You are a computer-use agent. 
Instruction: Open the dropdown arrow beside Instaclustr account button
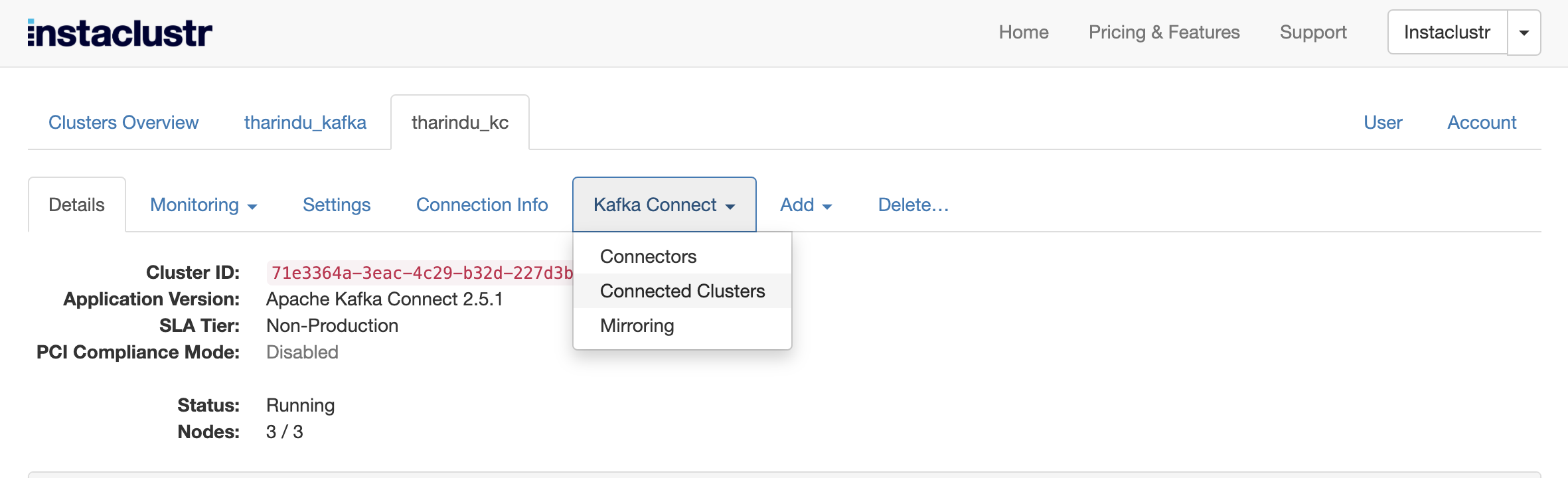[1525, 32]
